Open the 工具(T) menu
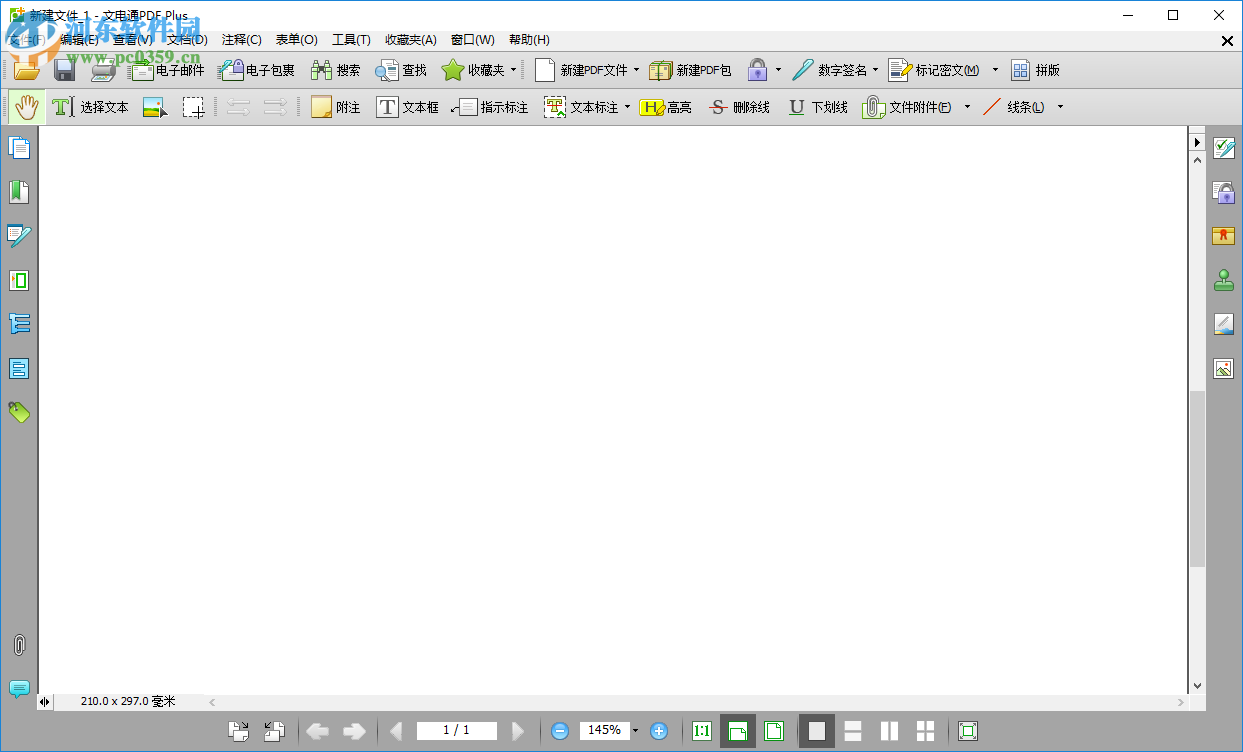Viewport: 1243px width, 752px height. click(351, 40)
